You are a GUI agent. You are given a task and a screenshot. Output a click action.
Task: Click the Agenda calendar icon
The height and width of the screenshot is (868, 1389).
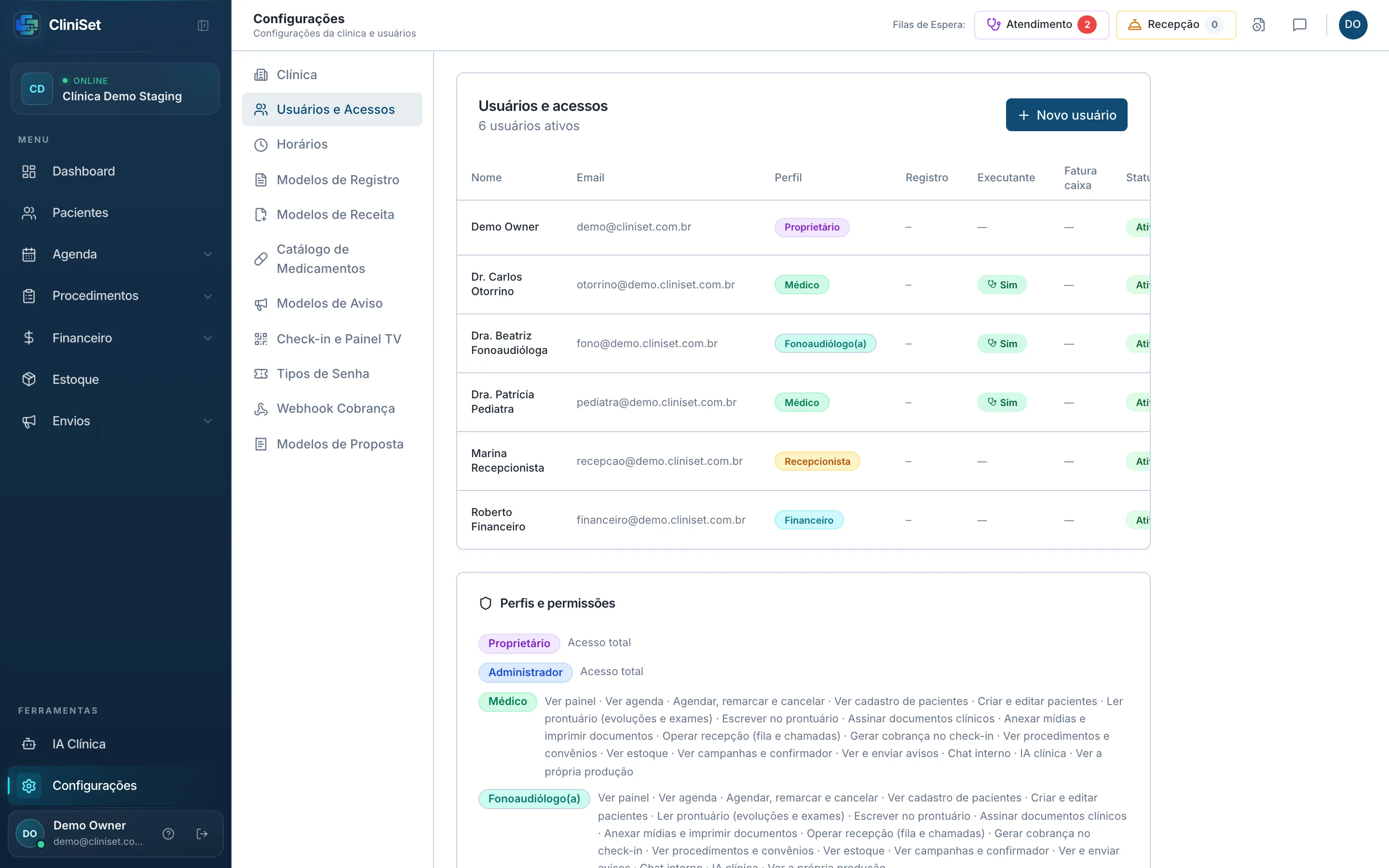[29, 254]
